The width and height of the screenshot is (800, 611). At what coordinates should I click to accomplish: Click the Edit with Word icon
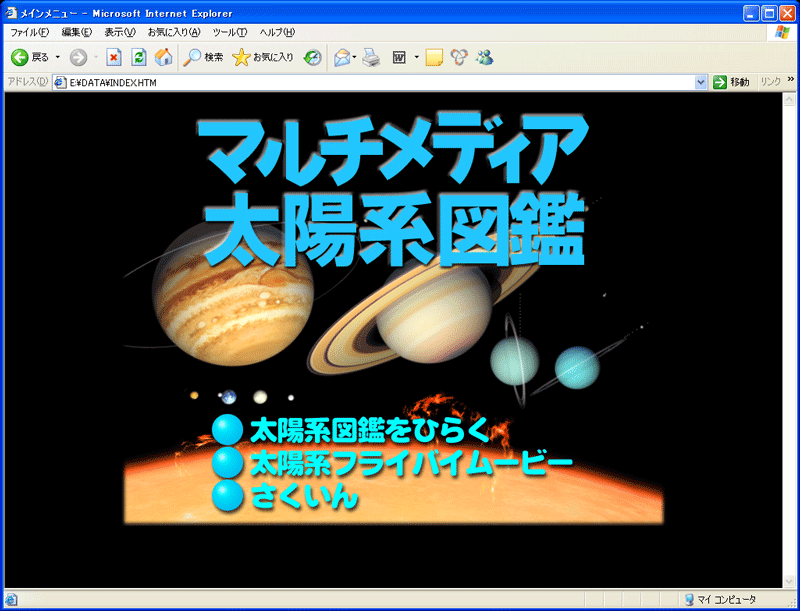pos(399,57)
